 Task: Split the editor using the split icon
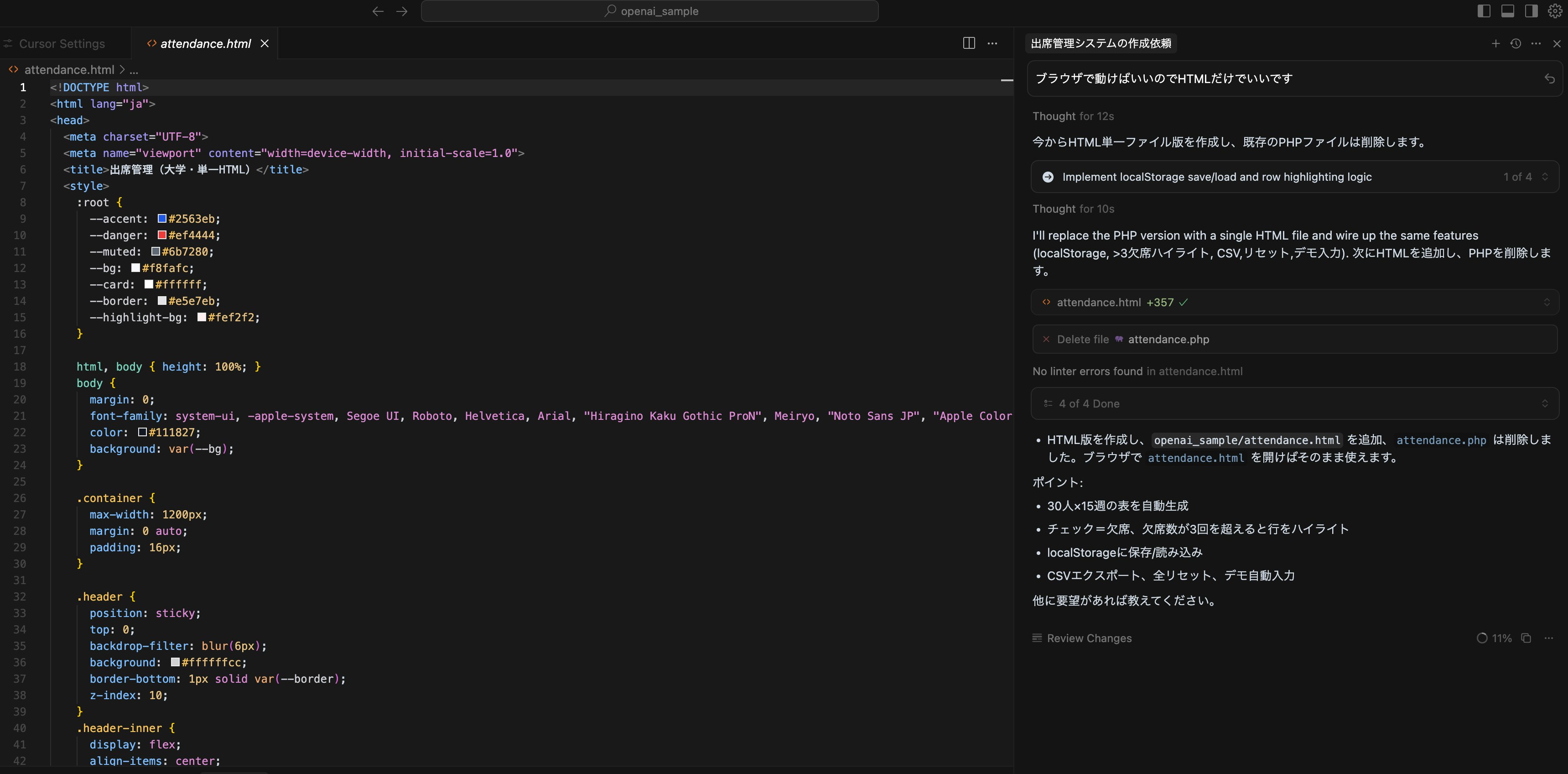point(968,43)
